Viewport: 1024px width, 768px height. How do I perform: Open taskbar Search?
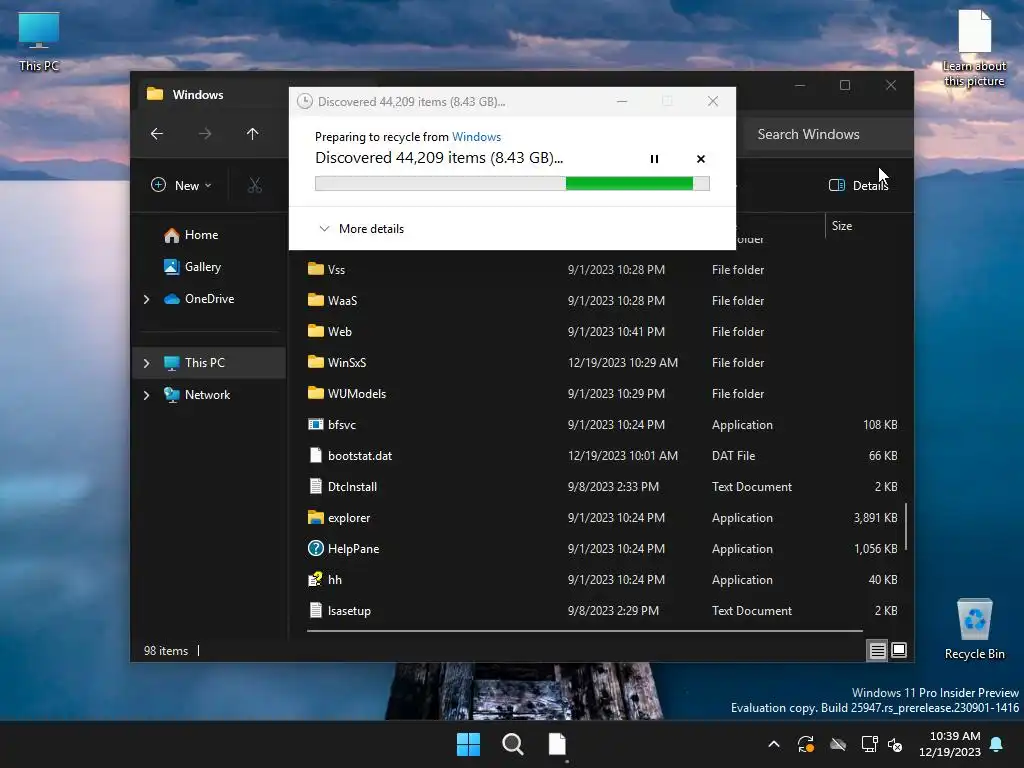pyautogui.click(x=513, y=744)
